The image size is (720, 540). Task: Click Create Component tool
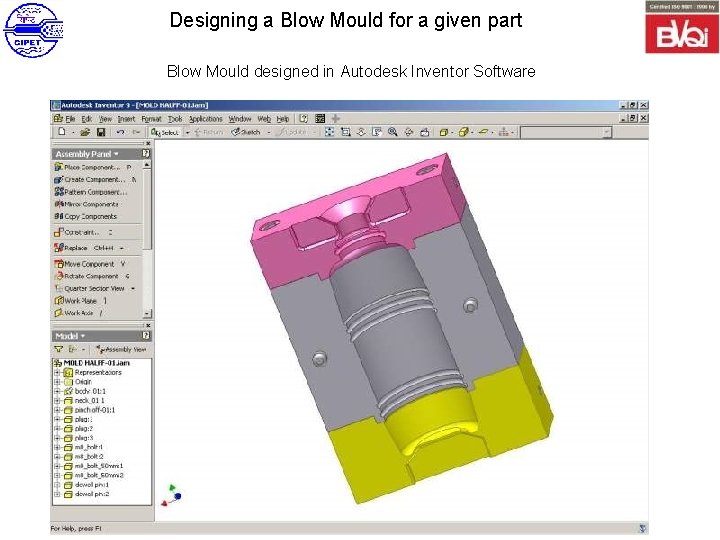coord(95,180)
